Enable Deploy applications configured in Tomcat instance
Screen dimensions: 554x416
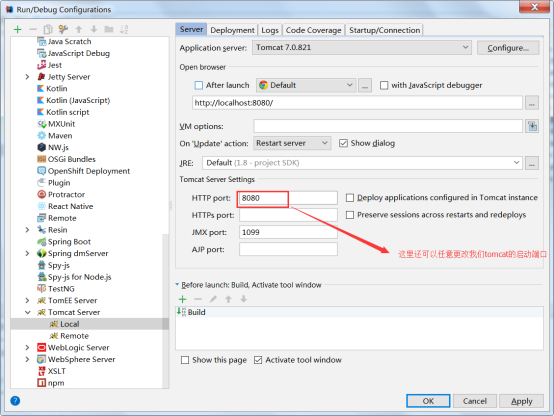coord(350,198)
